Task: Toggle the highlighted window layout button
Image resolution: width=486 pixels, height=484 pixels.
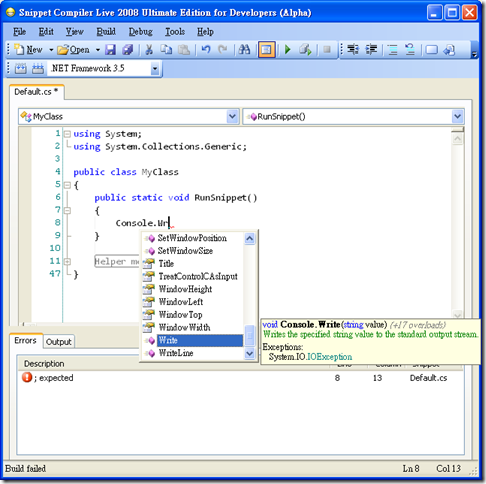Action: point(267,50)
